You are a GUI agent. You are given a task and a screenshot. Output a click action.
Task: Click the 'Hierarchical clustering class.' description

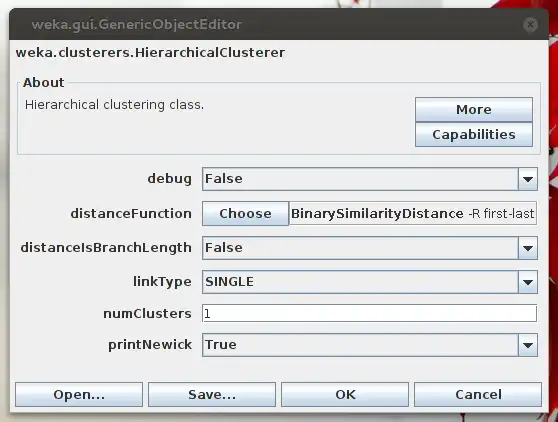(x=114, y=105)
